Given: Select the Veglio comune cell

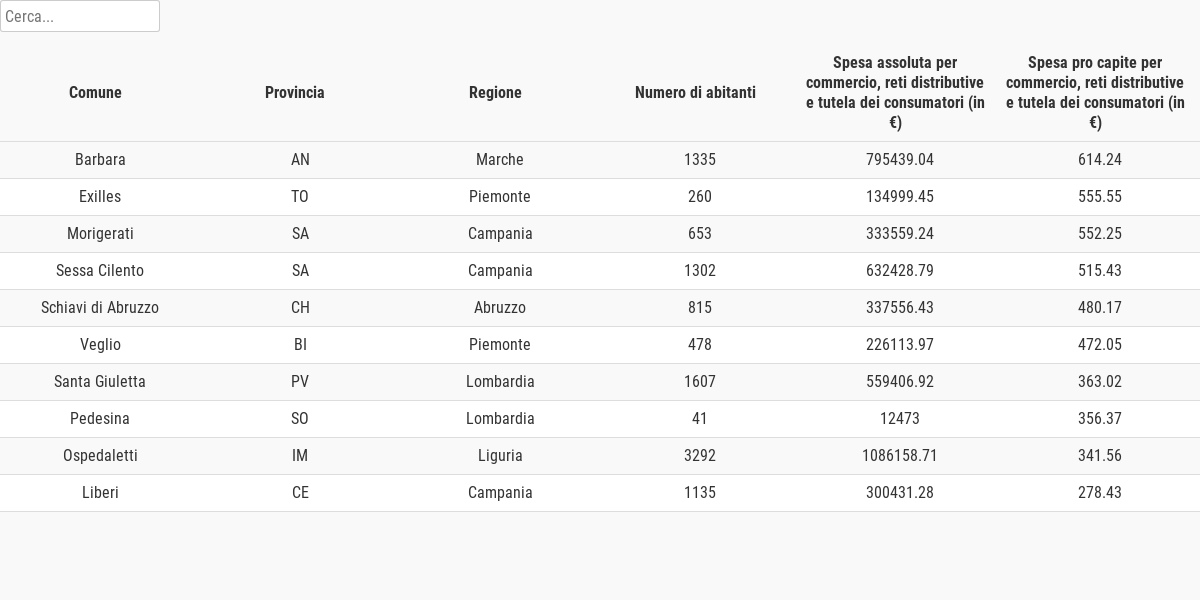Looking at the screenshot, I should pyautogui.click(x=100, y=345).
